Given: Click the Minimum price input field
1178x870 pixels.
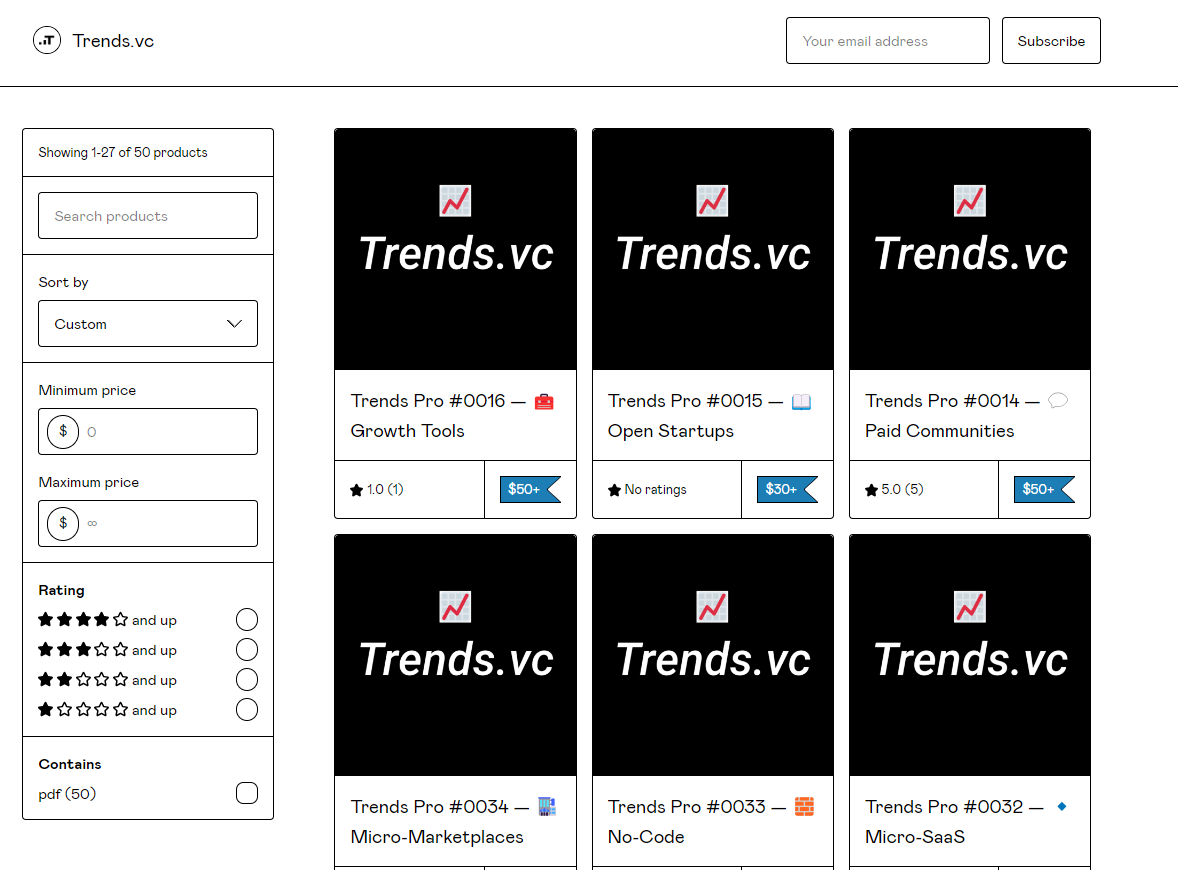Looking at the screenshot, I should click(148, 431).
